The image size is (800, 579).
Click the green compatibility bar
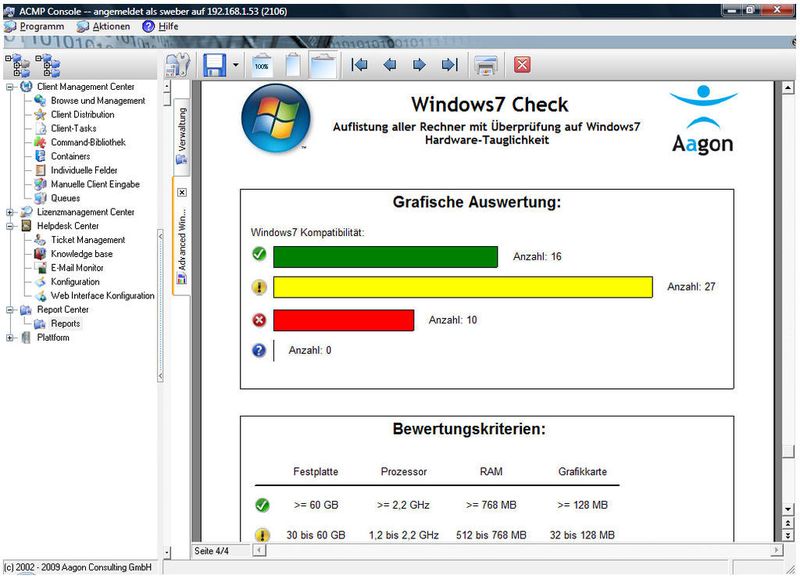point(385,257)
